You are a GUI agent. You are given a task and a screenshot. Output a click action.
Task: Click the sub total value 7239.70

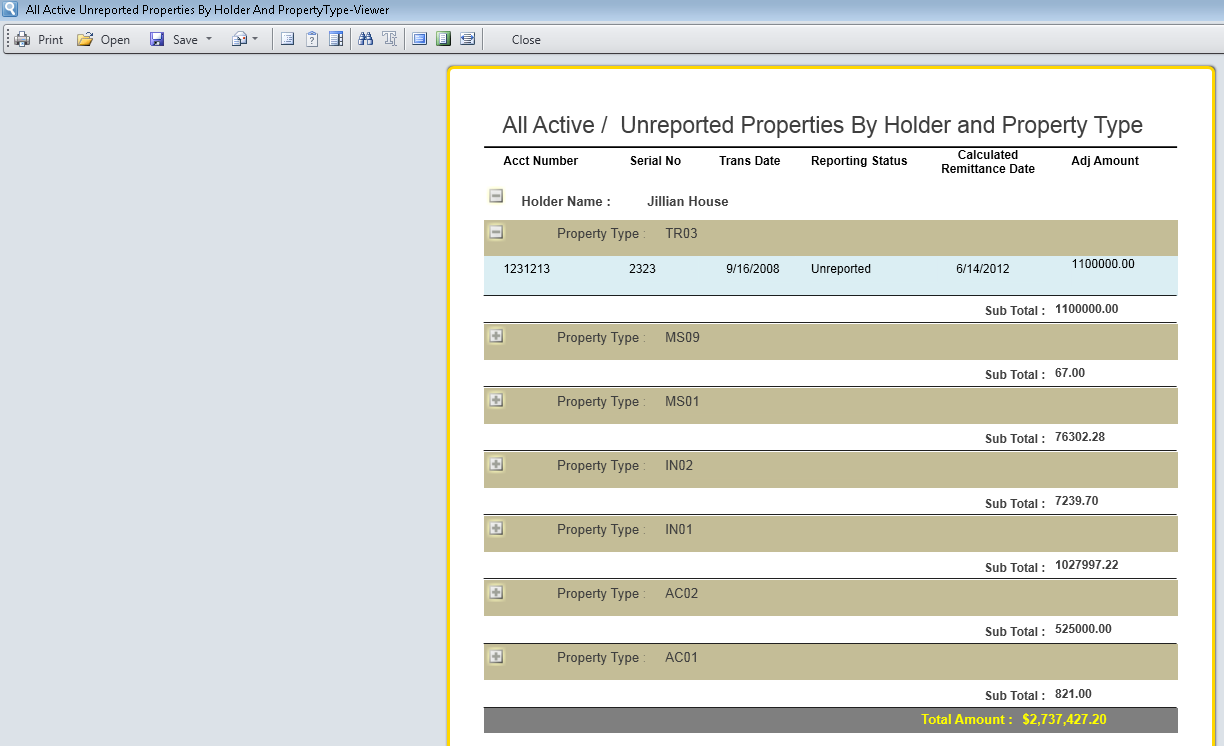point(1076,501)
